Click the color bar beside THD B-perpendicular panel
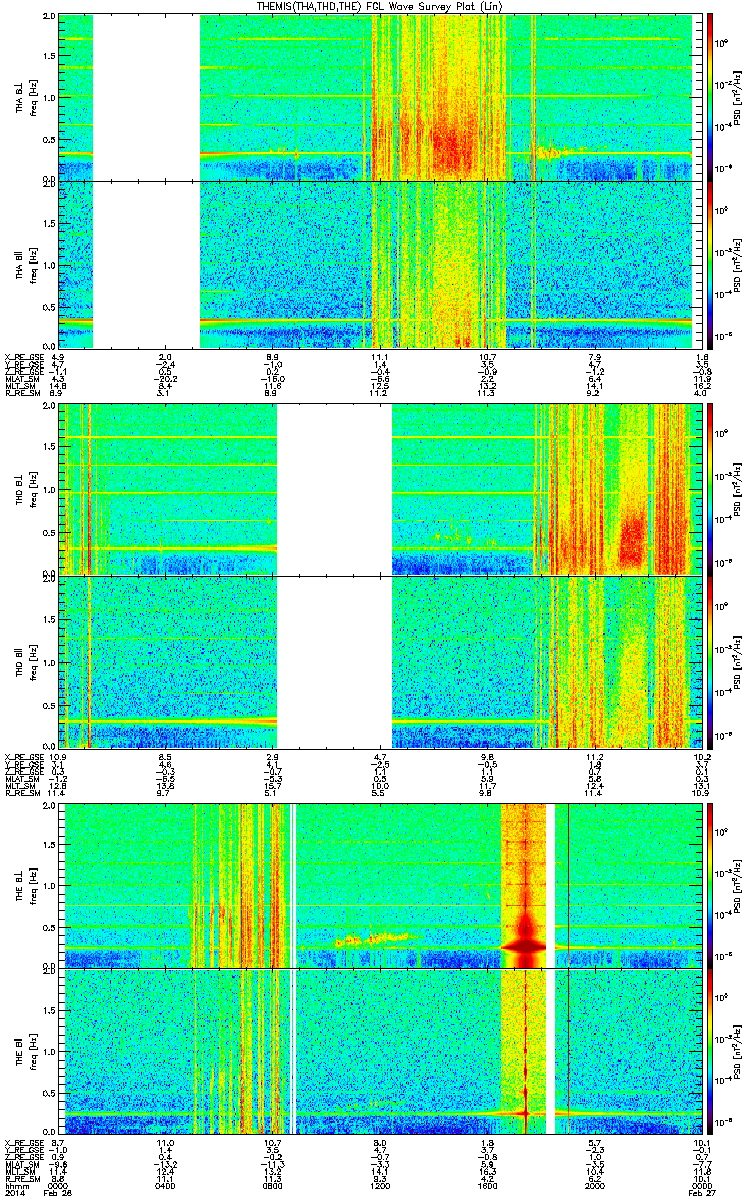 [x=711, y=488]
